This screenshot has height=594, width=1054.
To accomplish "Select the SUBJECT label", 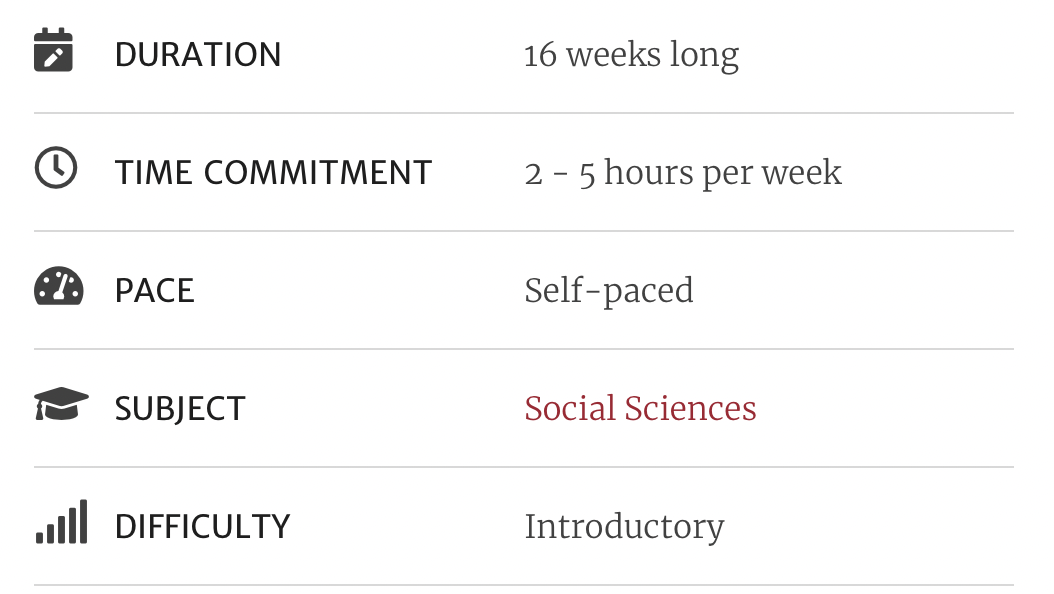I will click(180, 409).
